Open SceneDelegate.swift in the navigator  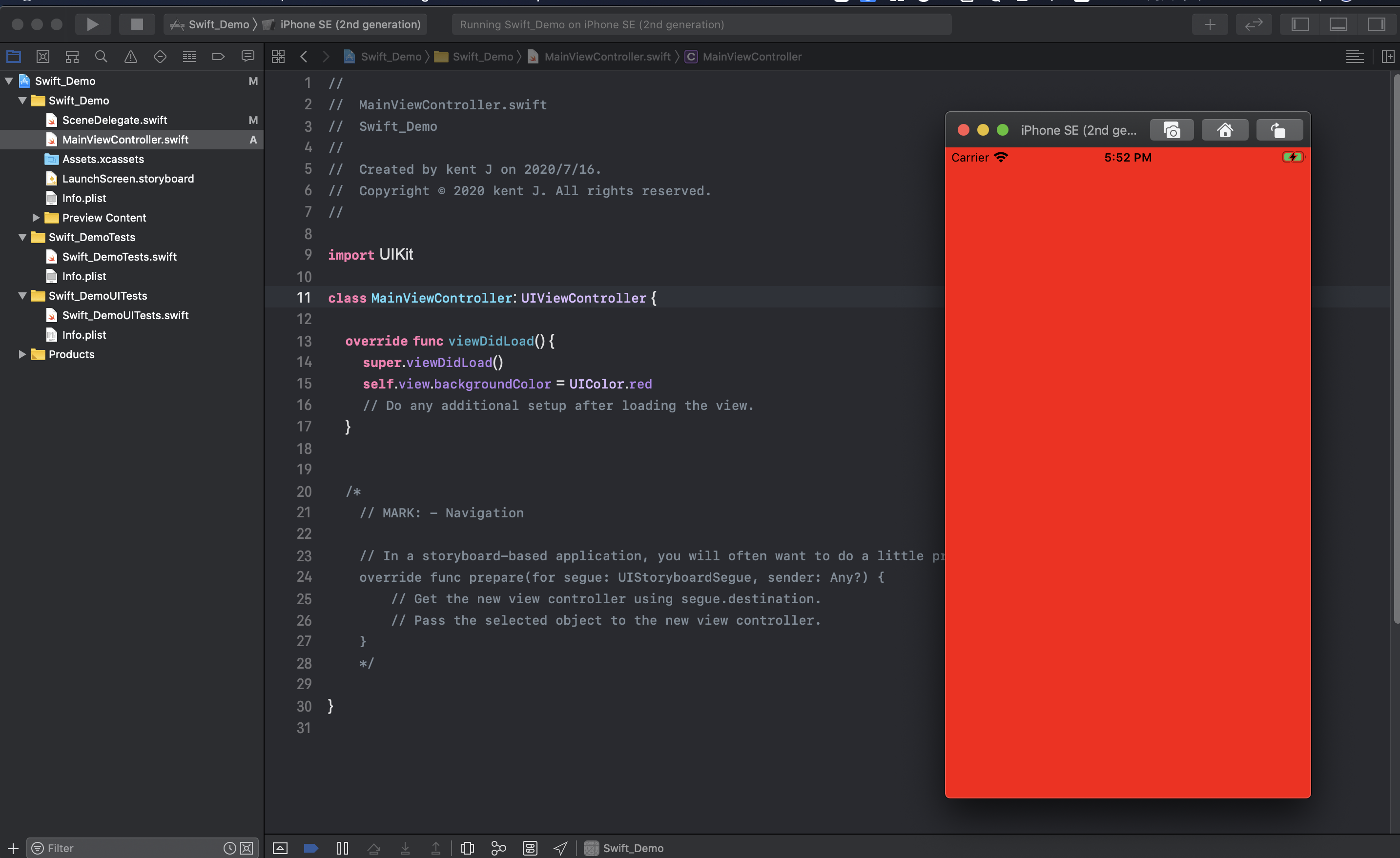point(114,120)
